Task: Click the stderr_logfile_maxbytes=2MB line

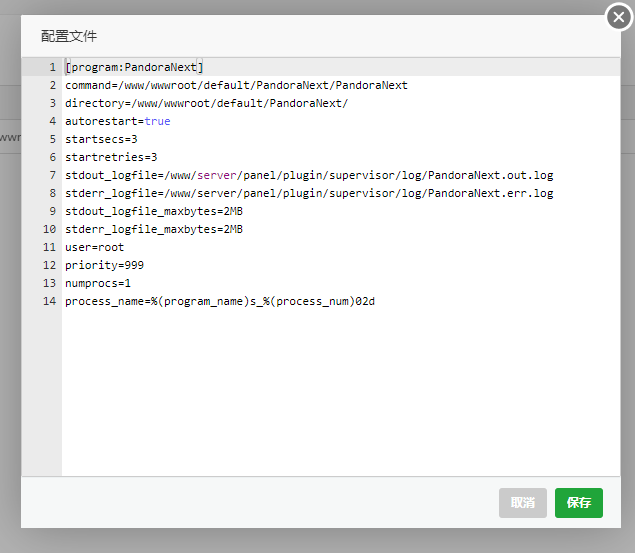Action: (x=154, y=229)
